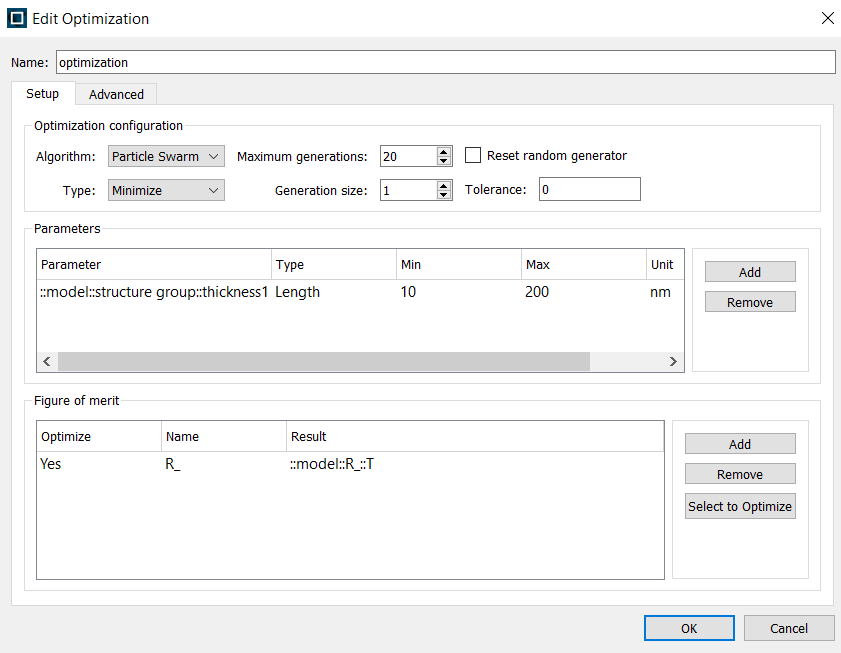Switch to the Advanced tab
Viewport: 841px width, 653px height.
116,94
